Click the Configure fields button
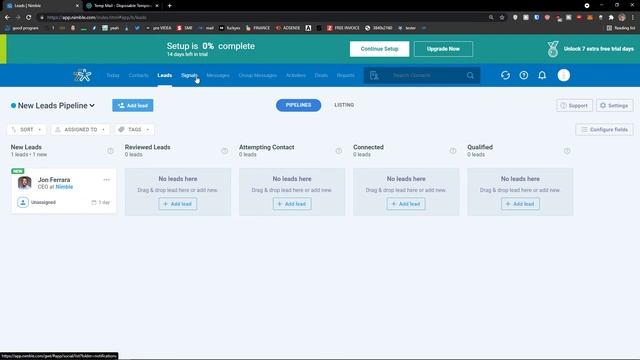 (x=604, y=130)
